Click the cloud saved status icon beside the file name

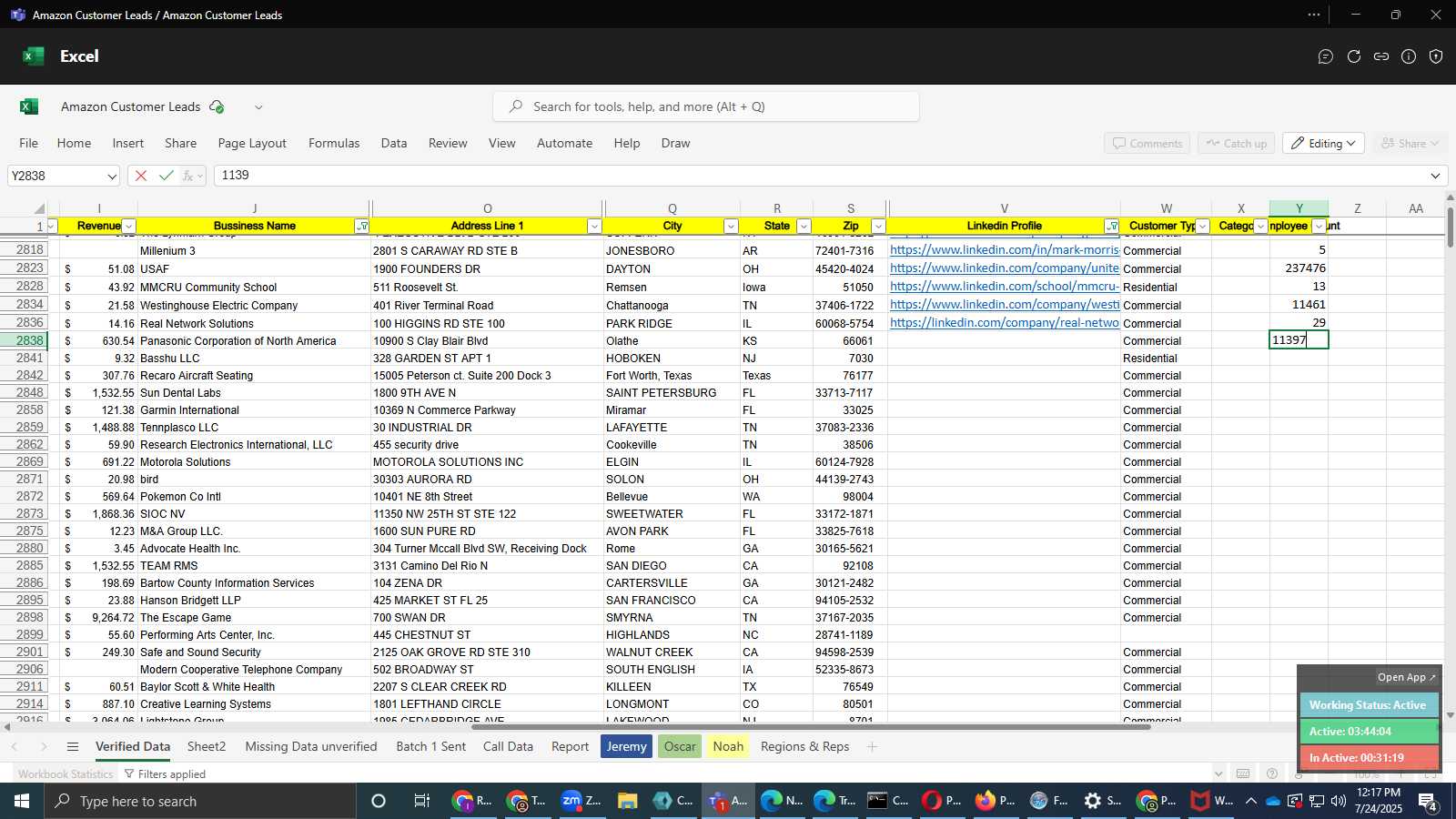[217, 106]
